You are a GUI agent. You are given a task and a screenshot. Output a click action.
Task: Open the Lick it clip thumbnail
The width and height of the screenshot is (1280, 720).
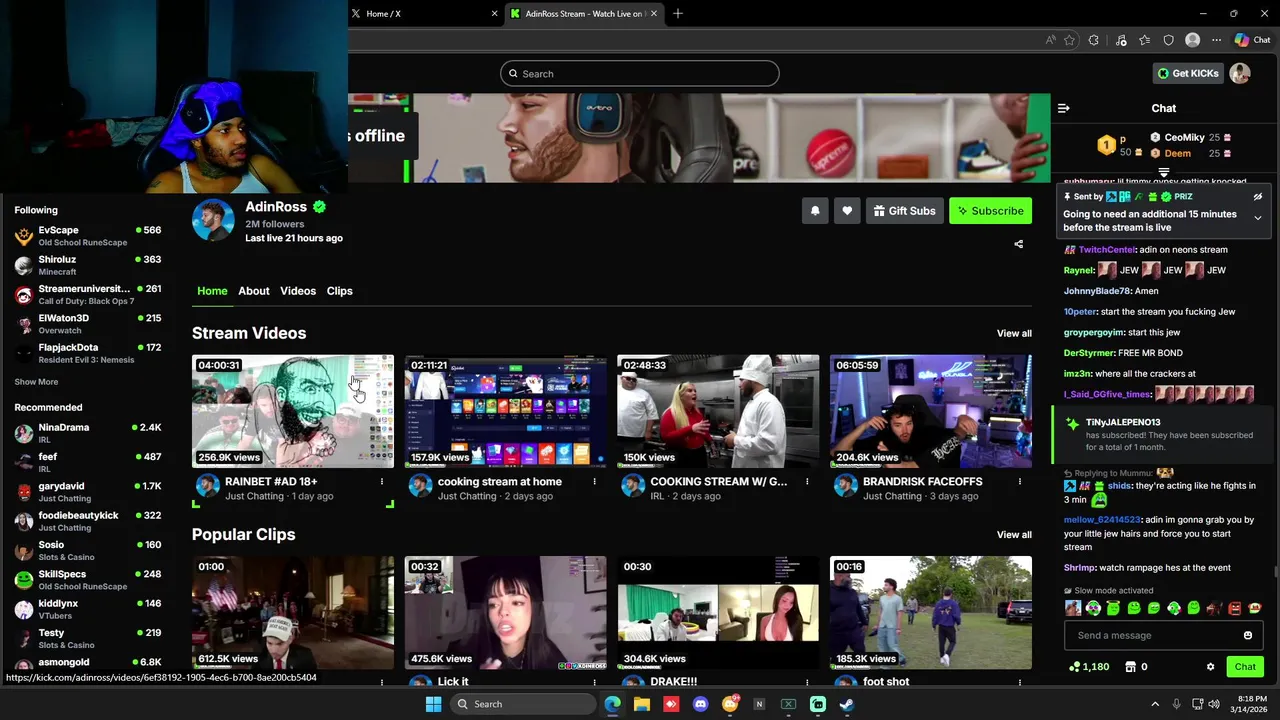(x=506, y=613)
